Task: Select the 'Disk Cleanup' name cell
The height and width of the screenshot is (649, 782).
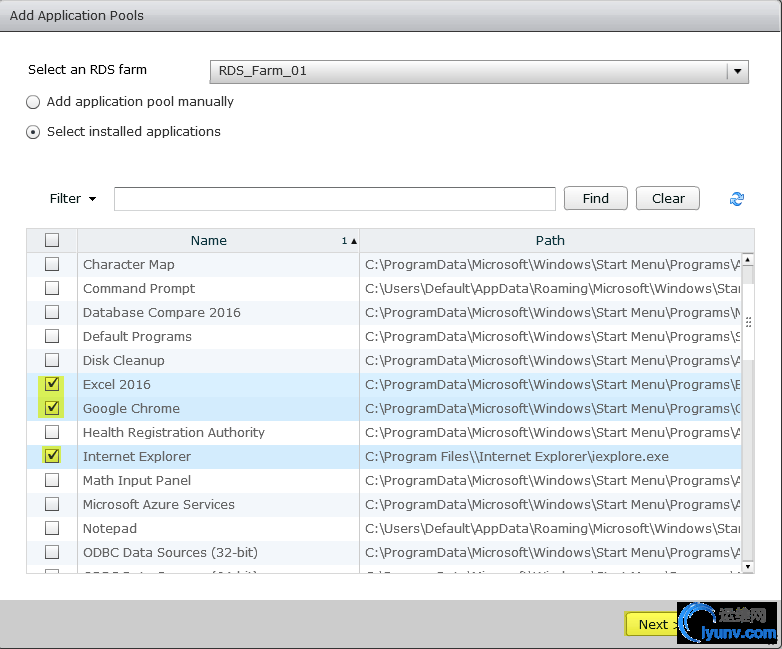Action: pos(218,360)
